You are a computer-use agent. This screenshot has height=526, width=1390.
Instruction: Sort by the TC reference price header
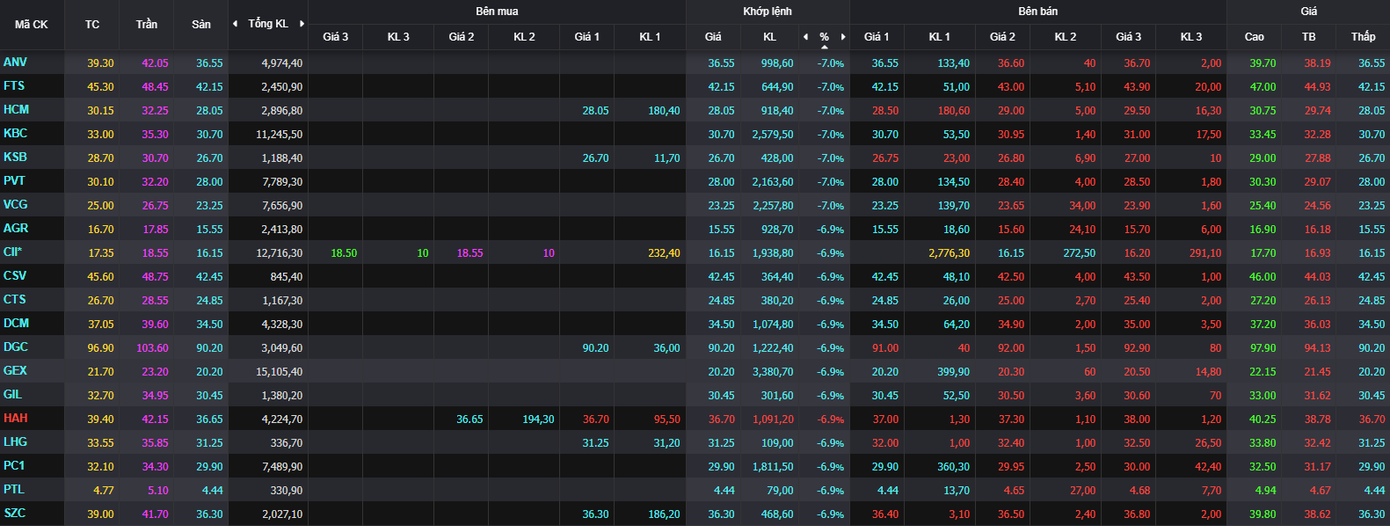point(92,23)
